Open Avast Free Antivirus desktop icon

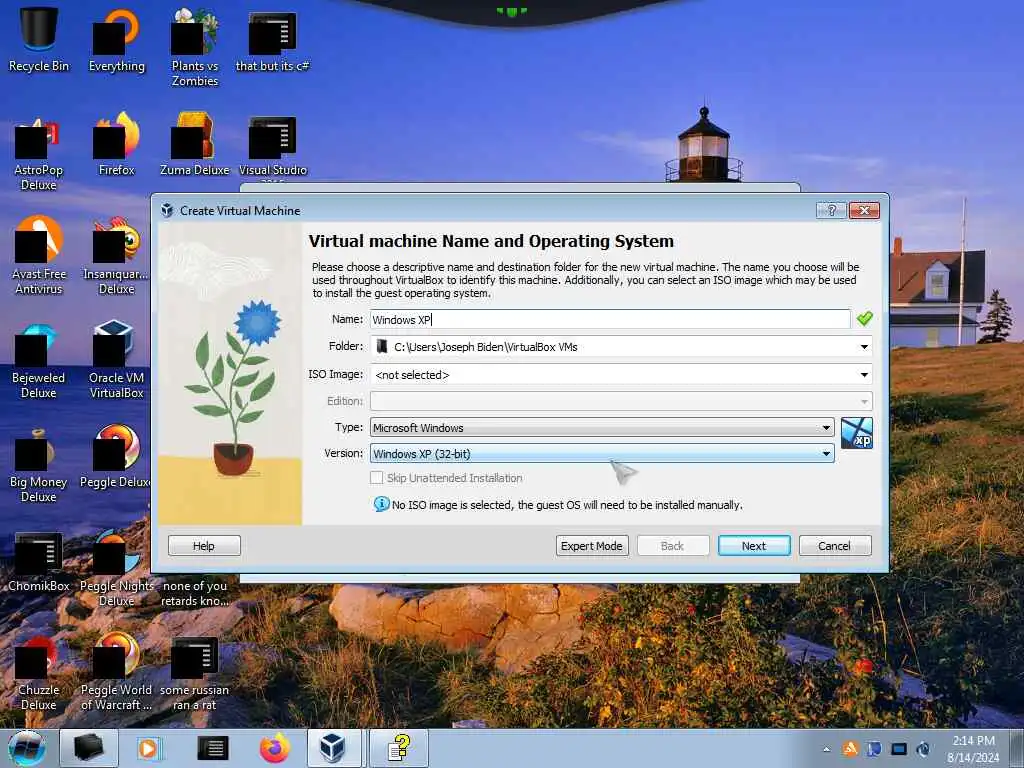(x=39, y=256)
